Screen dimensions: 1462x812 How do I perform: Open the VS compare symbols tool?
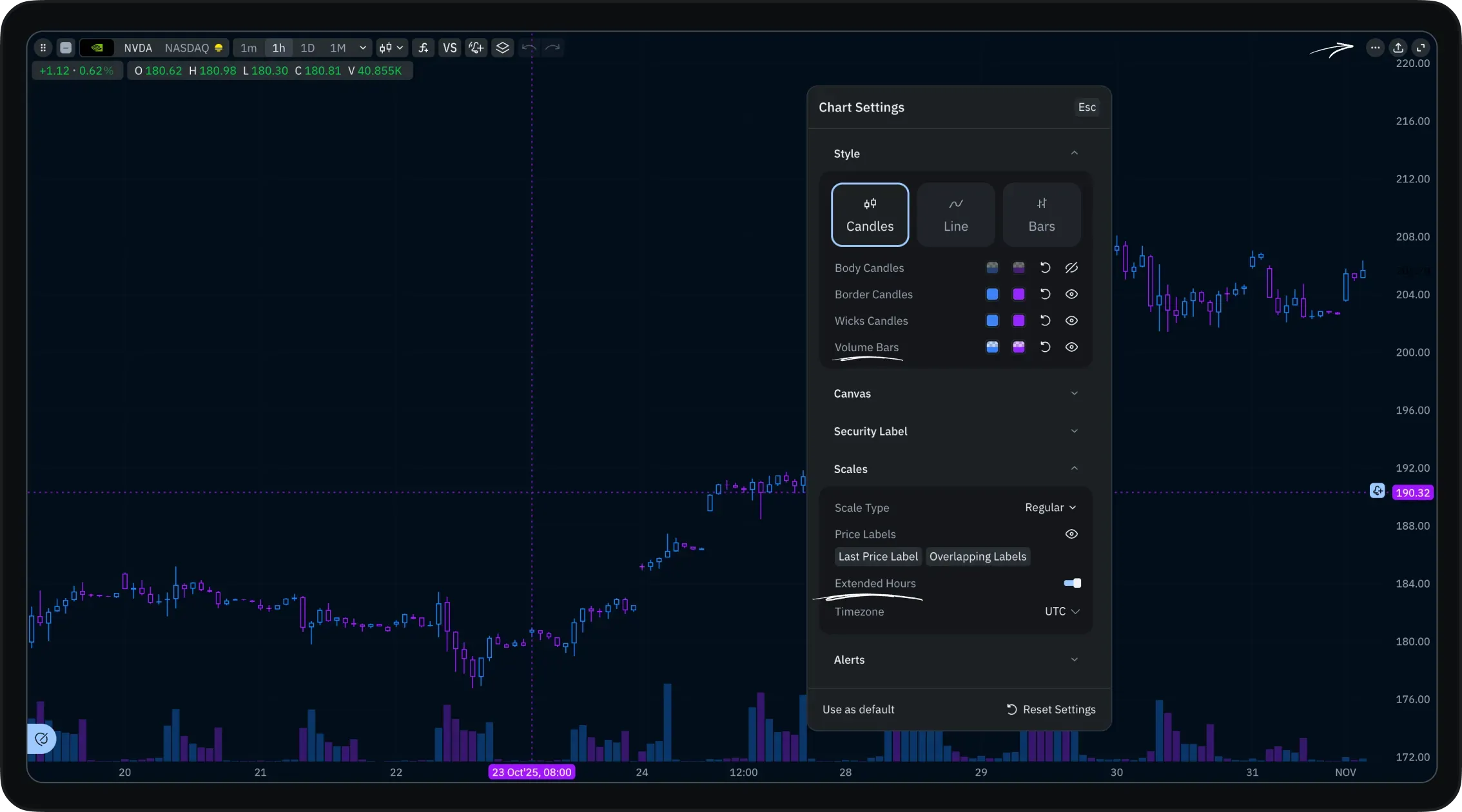pyautogui.click(x=450, y=48)
